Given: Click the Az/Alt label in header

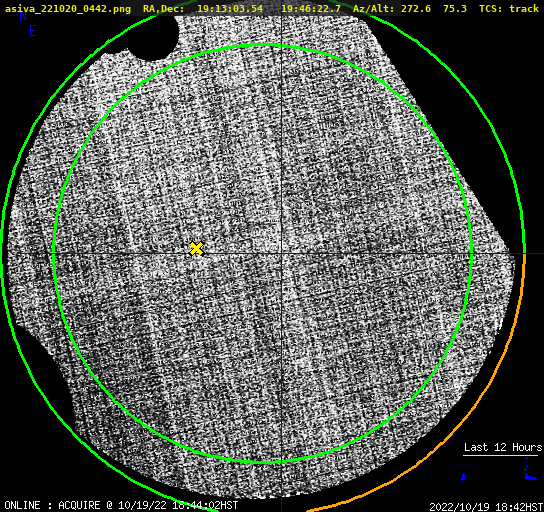Looking at the screenshot, I should pos(373,8).
